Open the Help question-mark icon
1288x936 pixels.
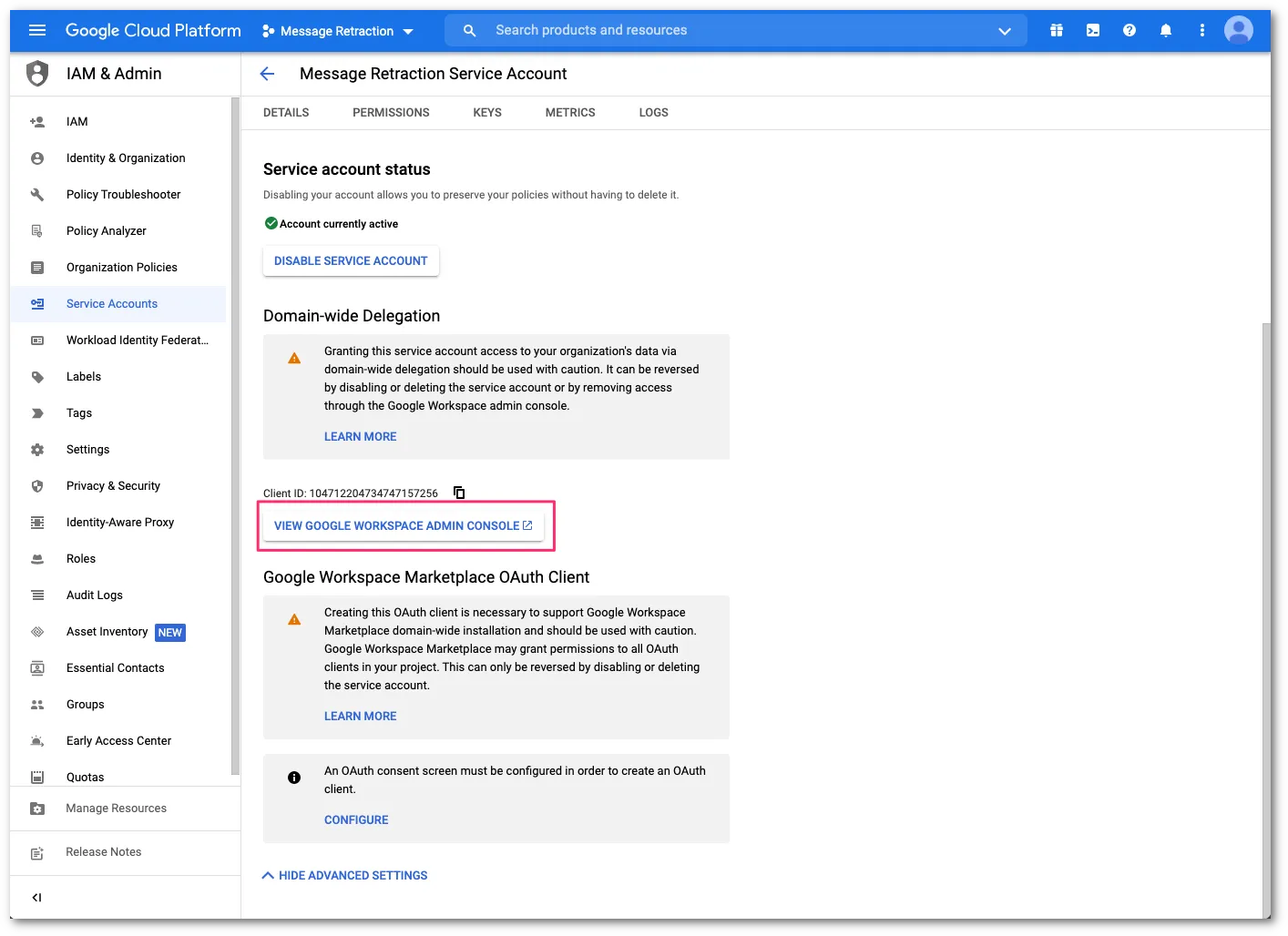1130,30
